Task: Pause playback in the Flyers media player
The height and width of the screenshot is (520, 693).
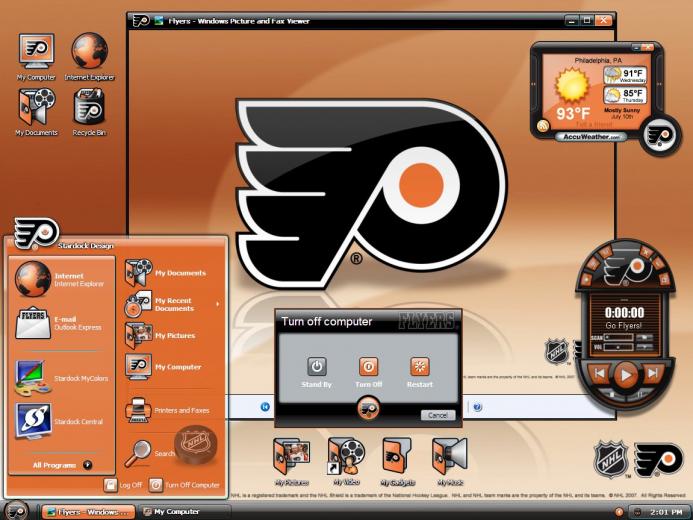Action: click(640, 394)
